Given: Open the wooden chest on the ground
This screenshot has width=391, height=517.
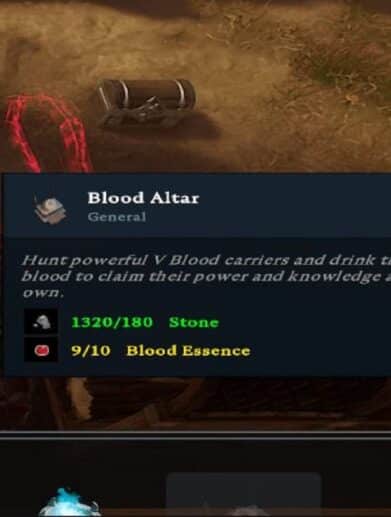Looking at the screenshot, I should [x=147, y=102].
